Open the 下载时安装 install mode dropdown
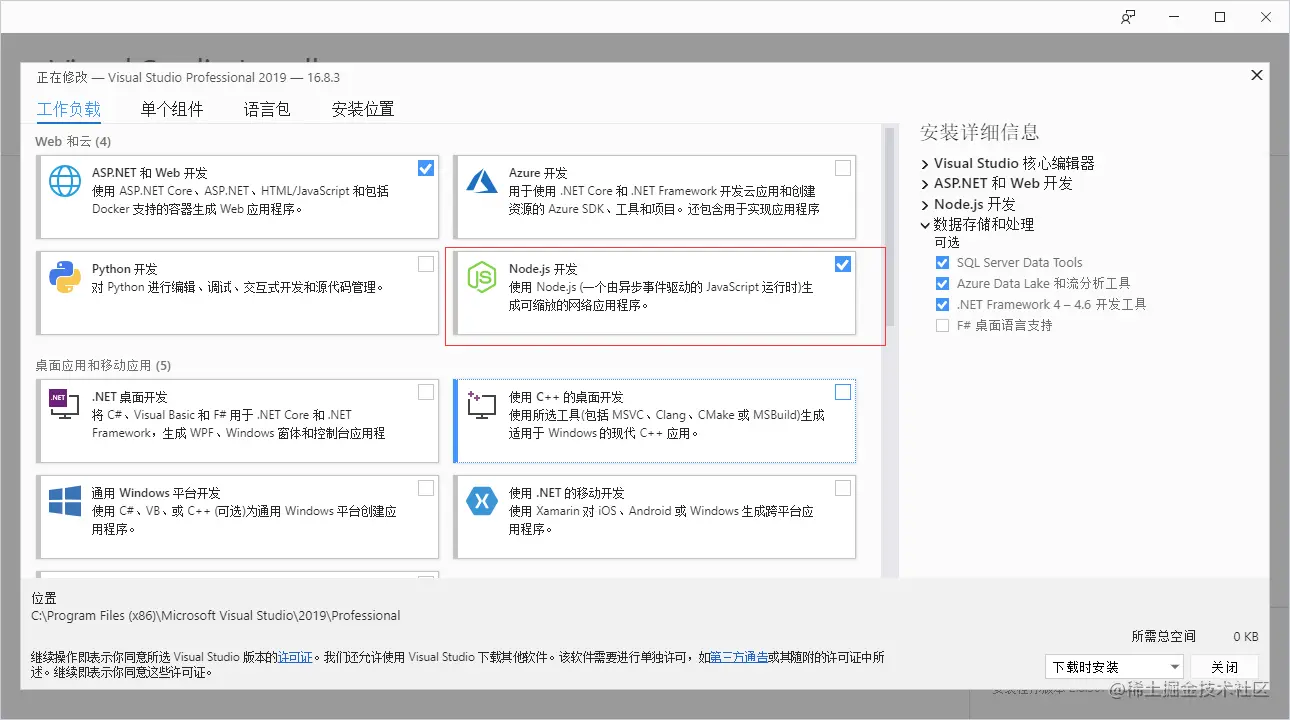 (x=1115, y=667)
